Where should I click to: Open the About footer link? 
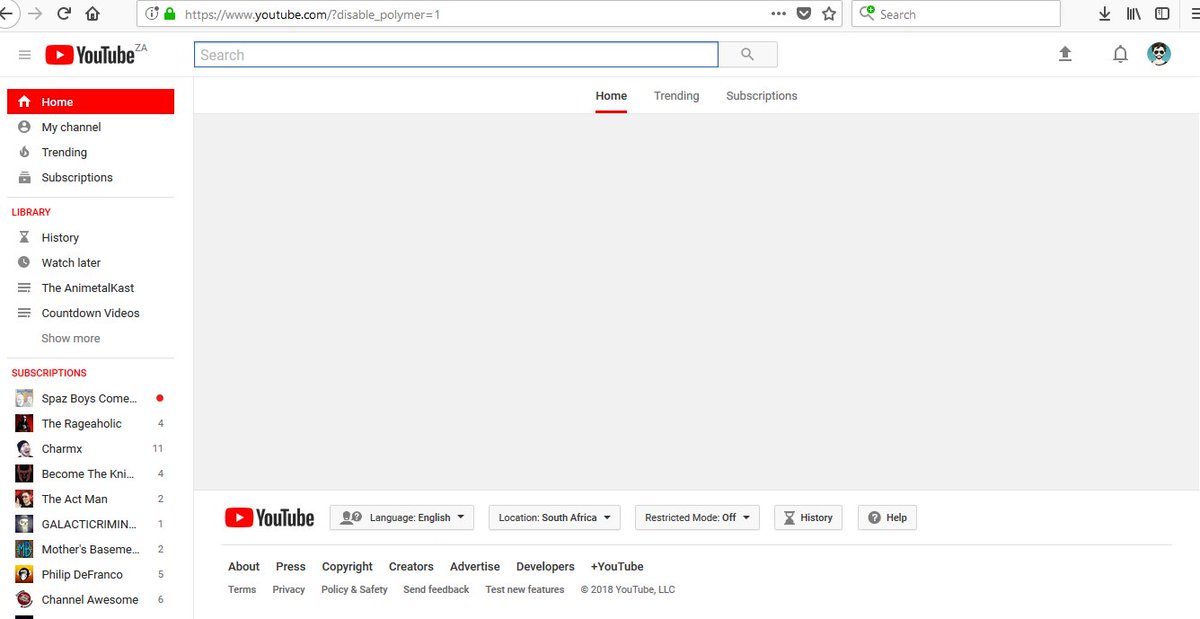pos(244,566)
